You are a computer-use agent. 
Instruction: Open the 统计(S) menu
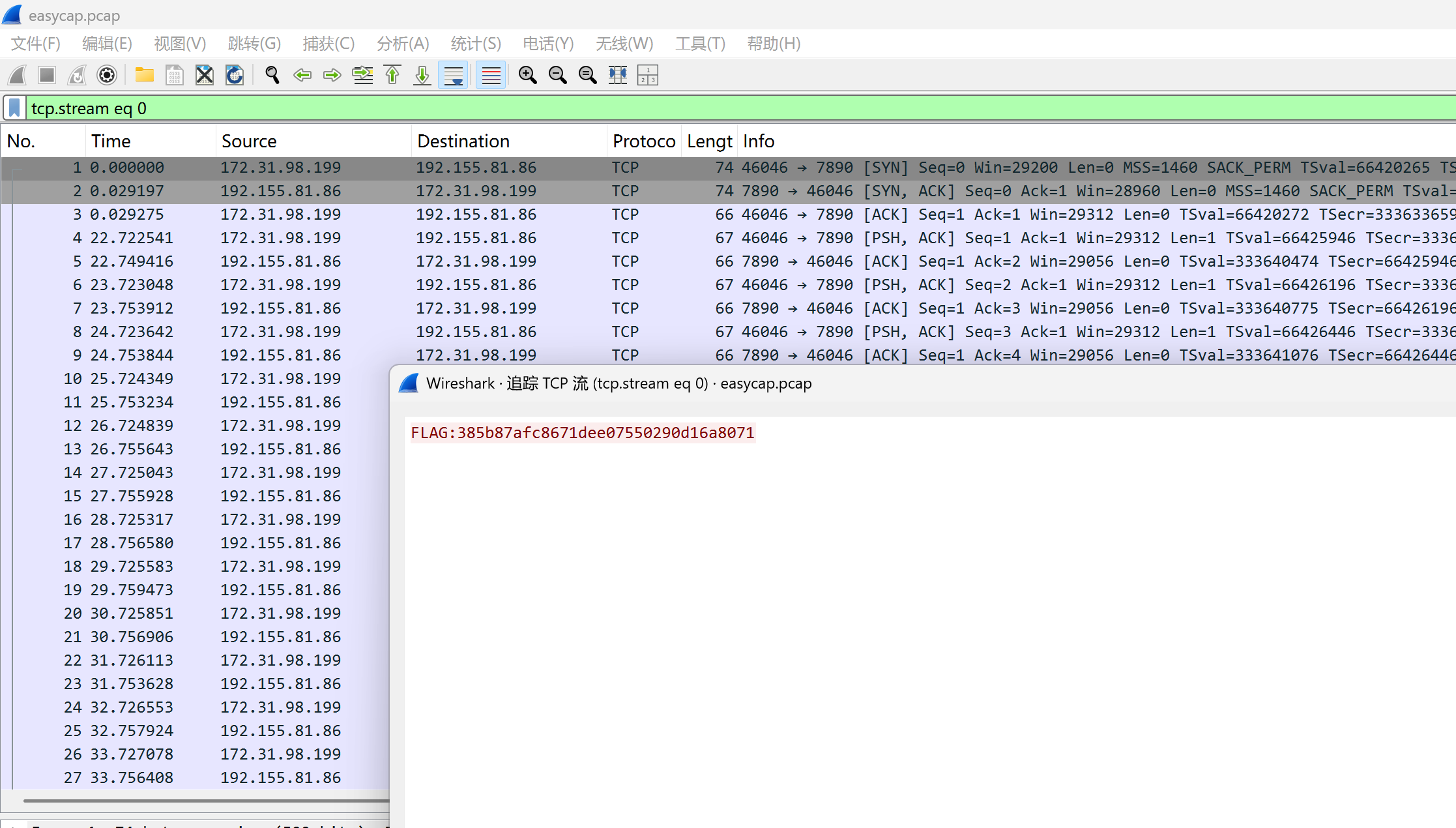(476, 44)
